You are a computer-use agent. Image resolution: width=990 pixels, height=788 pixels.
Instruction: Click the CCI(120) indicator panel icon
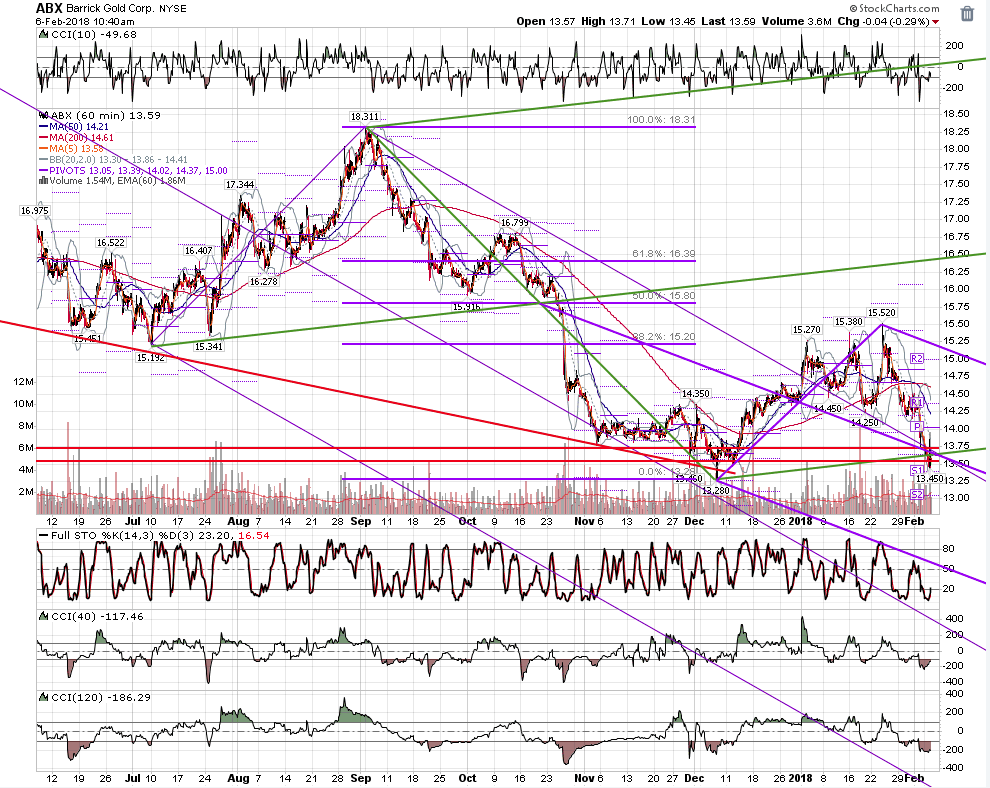44,697
